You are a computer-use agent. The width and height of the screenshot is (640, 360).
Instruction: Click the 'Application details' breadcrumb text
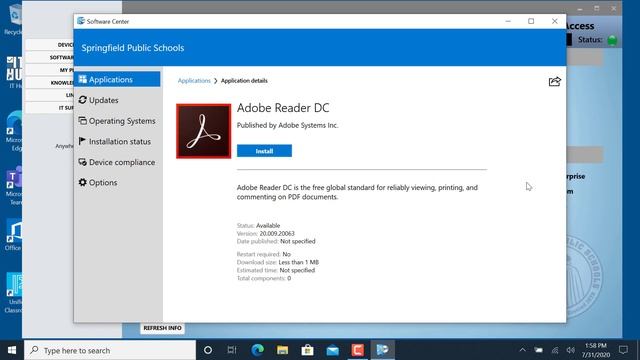click(x=244, y=81)
